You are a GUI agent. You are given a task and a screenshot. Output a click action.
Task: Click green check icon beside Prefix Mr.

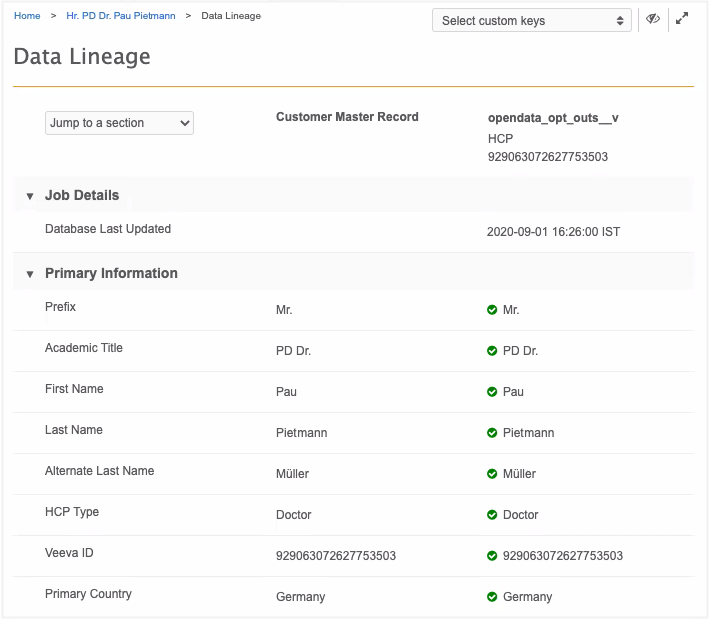click(492, 310)
